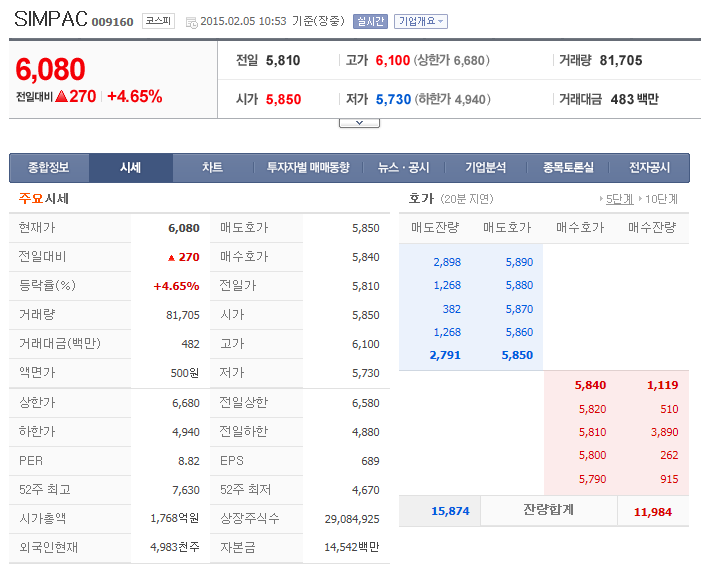This screenshot has width=701, height=569.
Task: Click the 52주 최저 value 4,670
Action: (366, 490)
